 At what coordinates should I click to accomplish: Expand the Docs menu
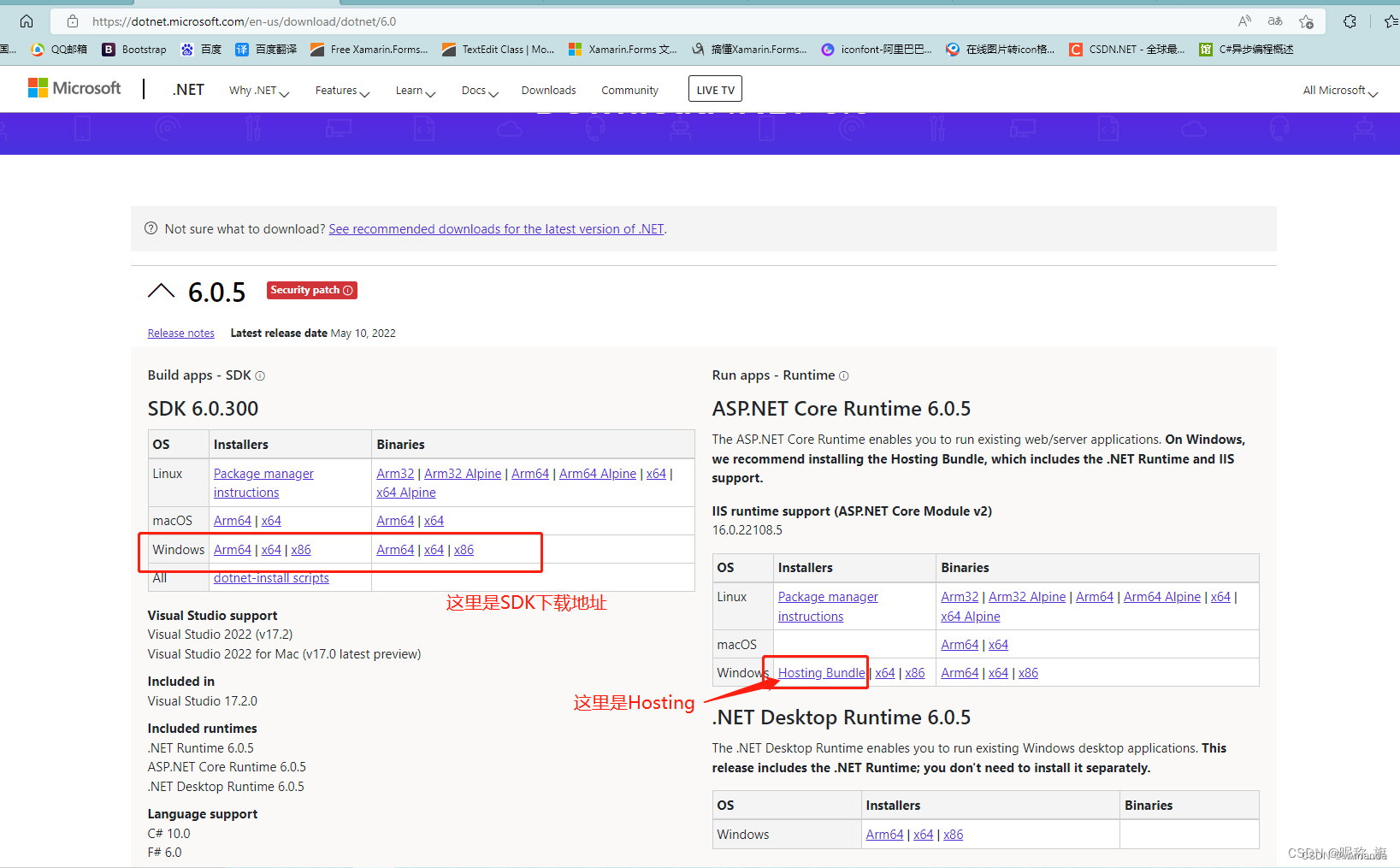tap(480, 91)
